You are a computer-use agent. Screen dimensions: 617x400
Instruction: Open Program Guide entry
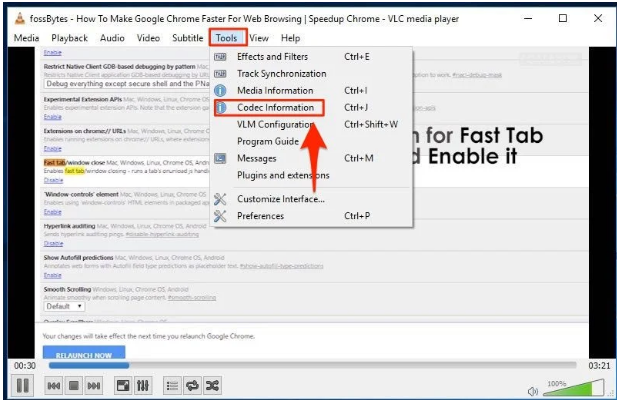(312, 141)
